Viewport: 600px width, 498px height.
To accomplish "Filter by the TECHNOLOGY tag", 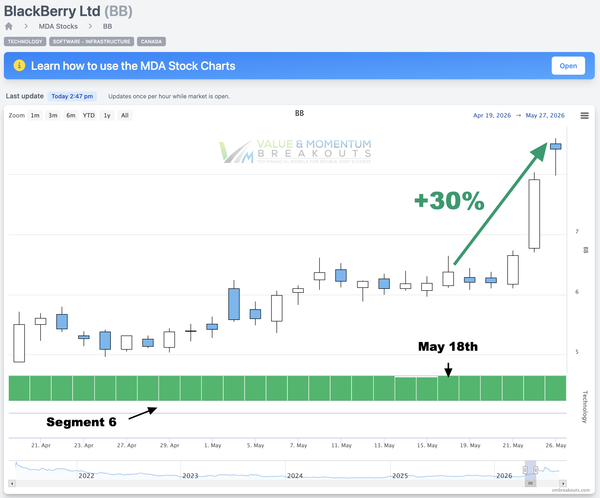I will (25, 41).
